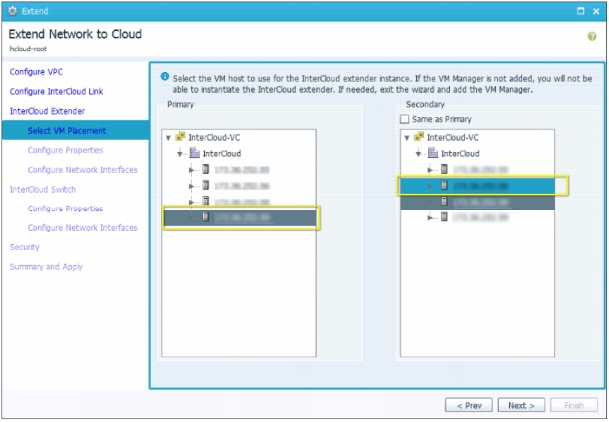Image resolution: width=609 pixels, height=422 pixels.
Task: Open Configure Network Interfaces under InterCloud Extender
Action: pos(82,170)
